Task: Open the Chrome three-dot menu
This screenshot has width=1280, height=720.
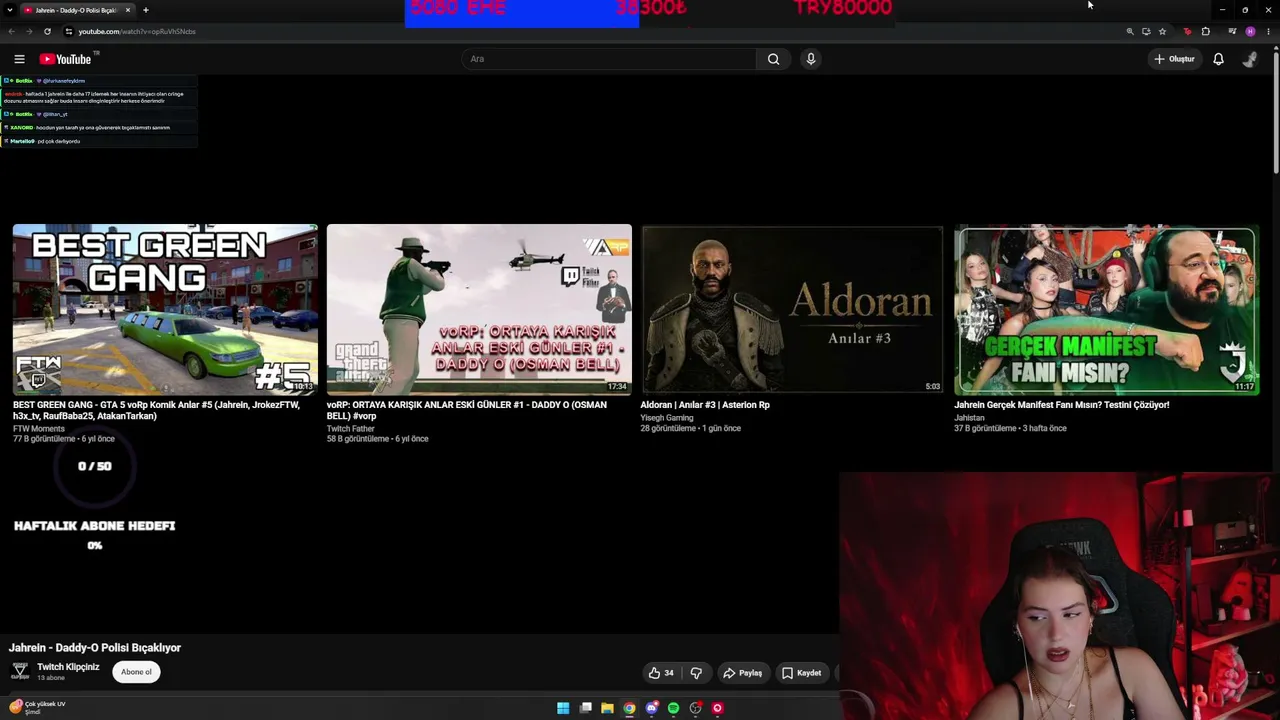Action: click(x=1268, y=31)
